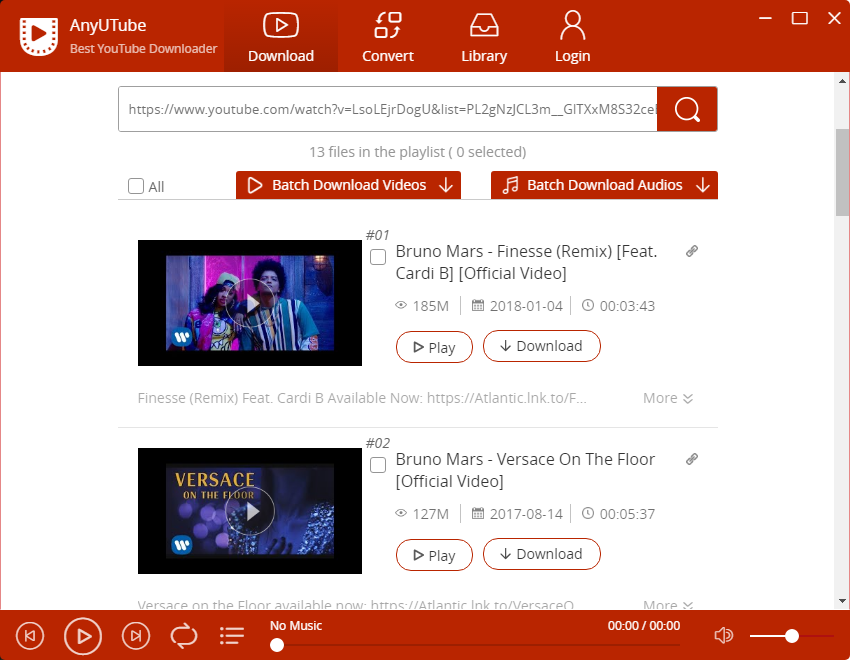Download Versace On The Floor video
The height and width of the screenshot is (660, 850).
click(x=542, y=554)
